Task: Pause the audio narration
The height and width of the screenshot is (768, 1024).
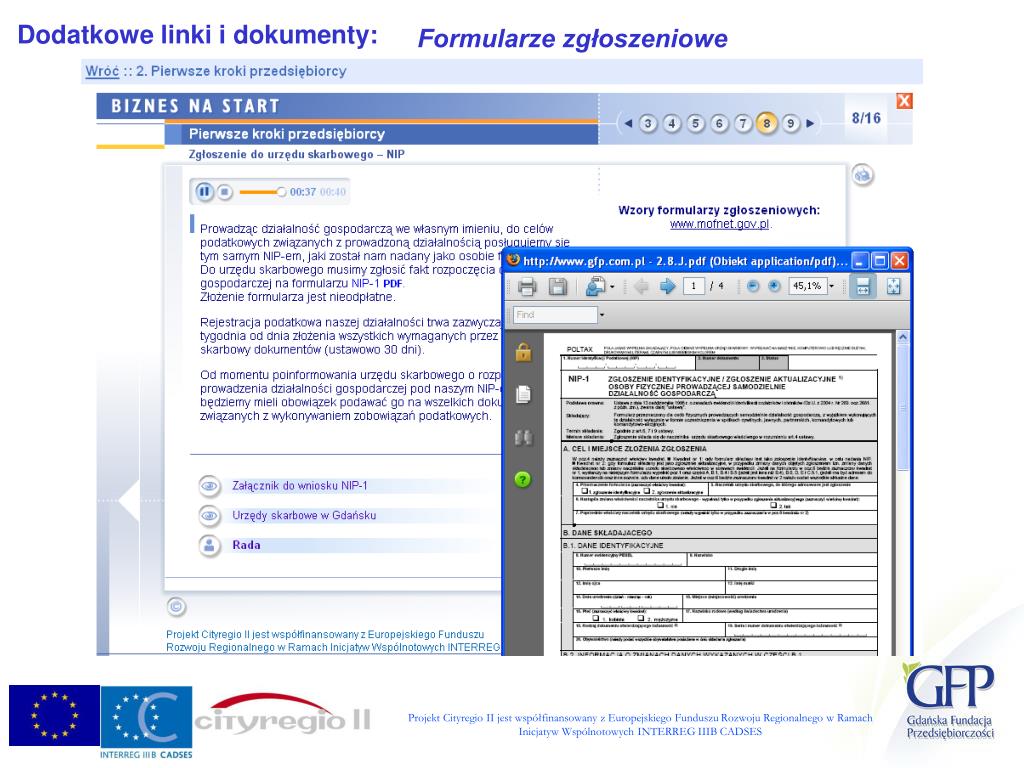Action: click(204, 192)
